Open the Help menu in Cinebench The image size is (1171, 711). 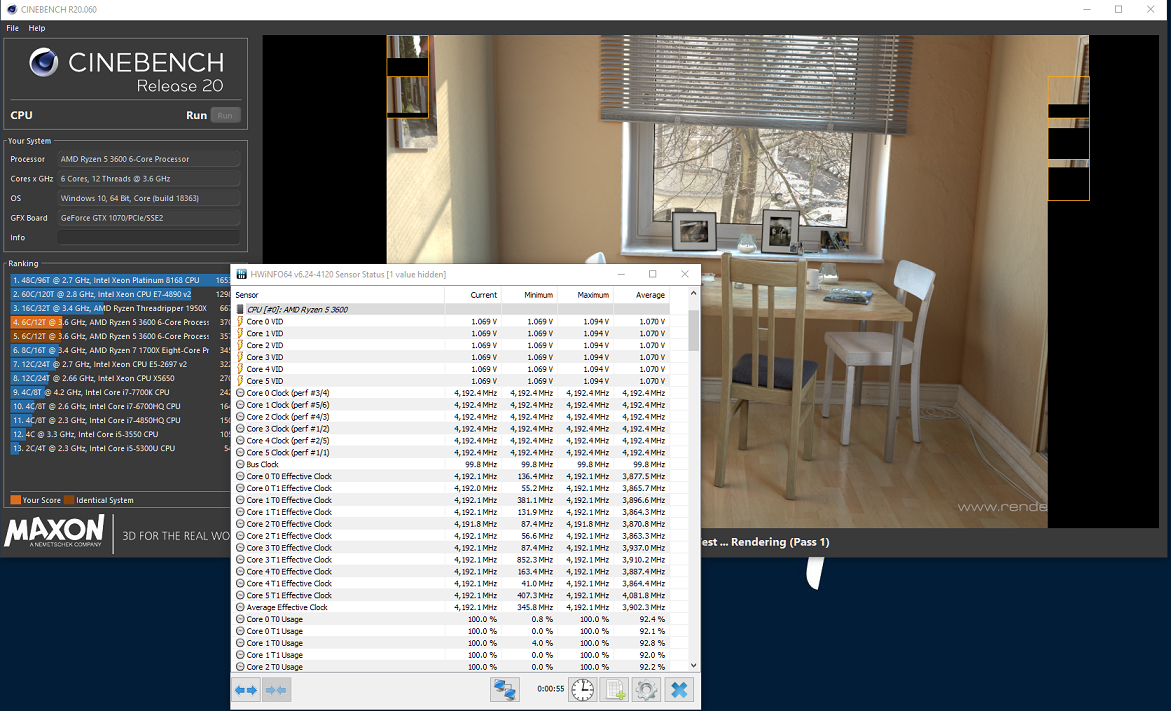point(37,28)
